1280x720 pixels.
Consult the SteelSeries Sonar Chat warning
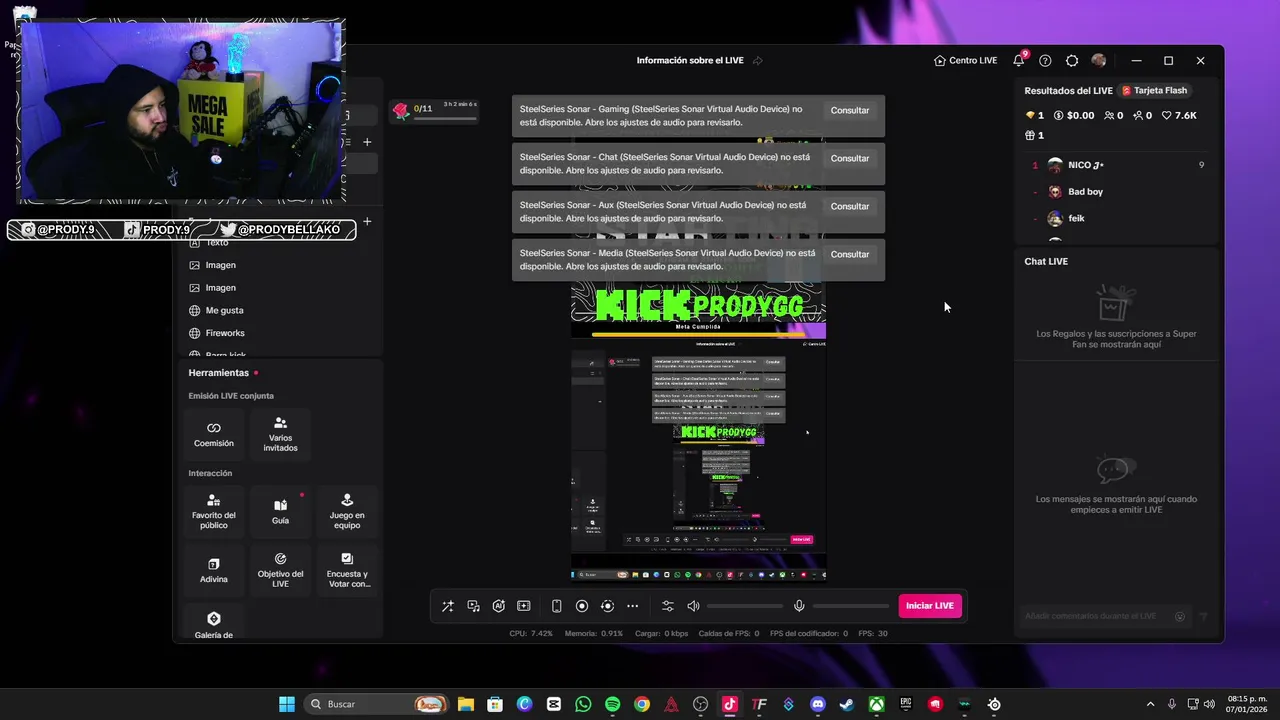point(850,158)
